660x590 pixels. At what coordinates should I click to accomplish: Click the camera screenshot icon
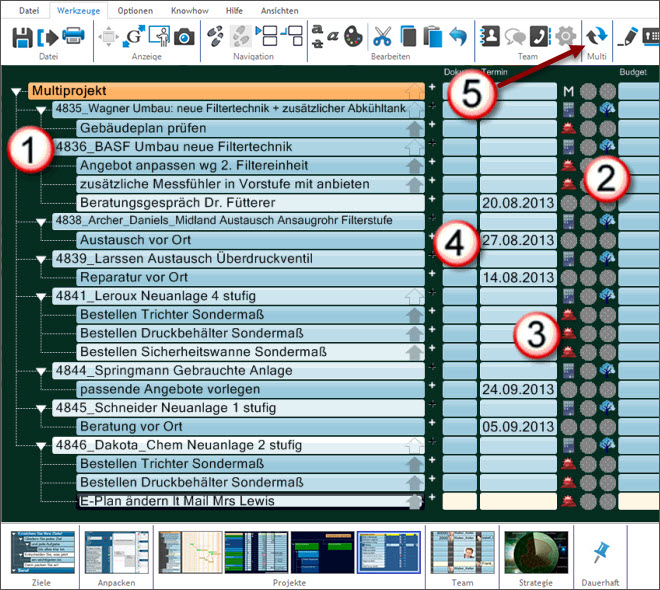(184, 37)
